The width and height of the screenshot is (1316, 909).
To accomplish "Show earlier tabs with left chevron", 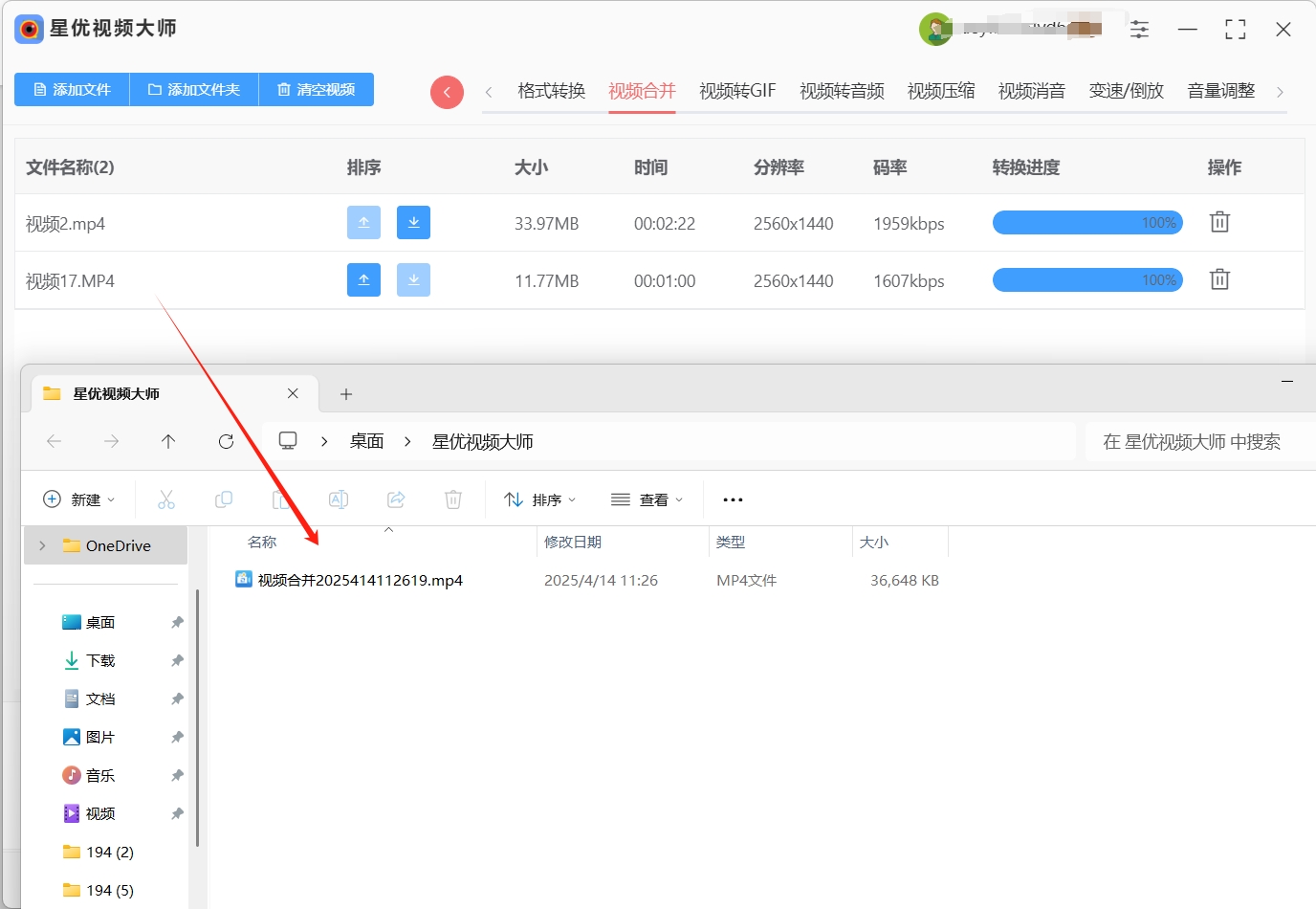I will click(x=489, y=92).
